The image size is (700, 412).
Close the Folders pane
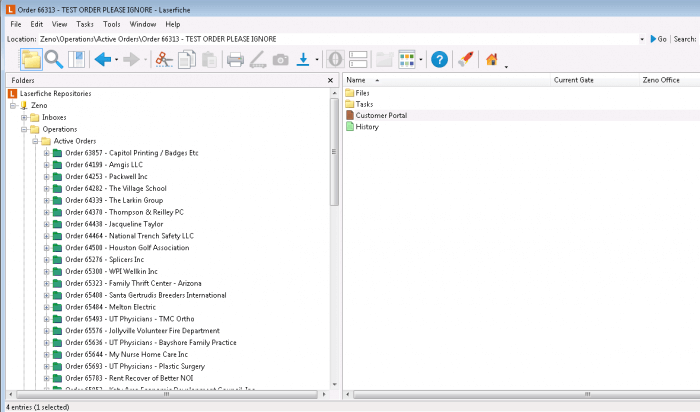330,80
